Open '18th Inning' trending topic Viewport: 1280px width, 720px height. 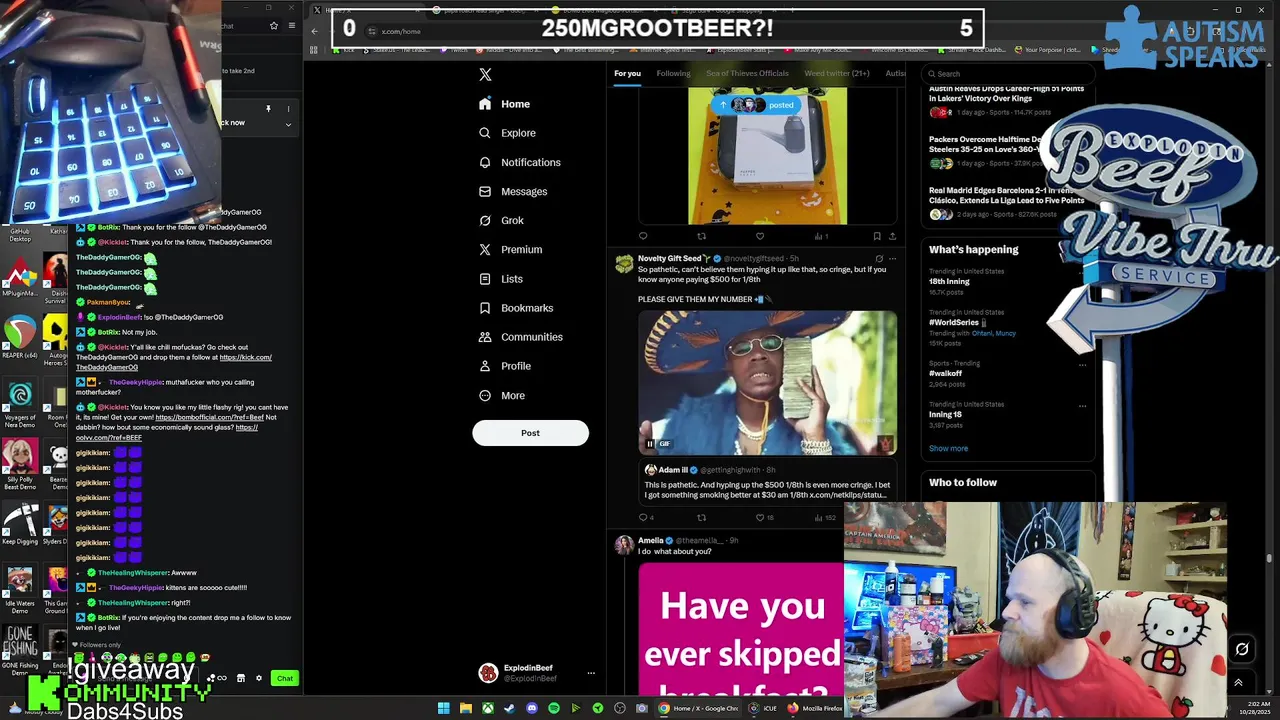tap(949, 282)
